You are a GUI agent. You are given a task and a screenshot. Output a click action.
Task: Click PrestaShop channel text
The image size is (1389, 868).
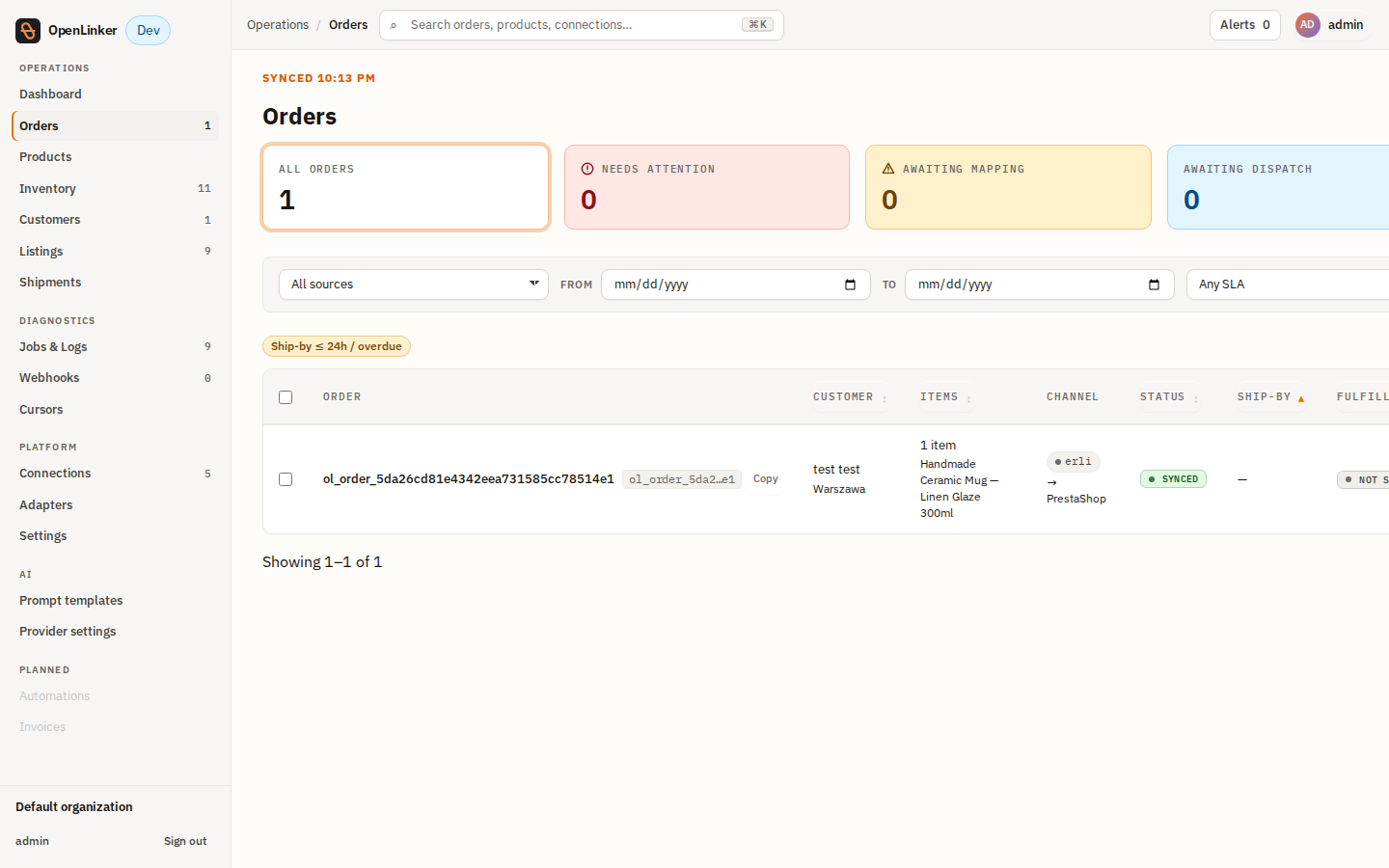tap(1076, 499)
